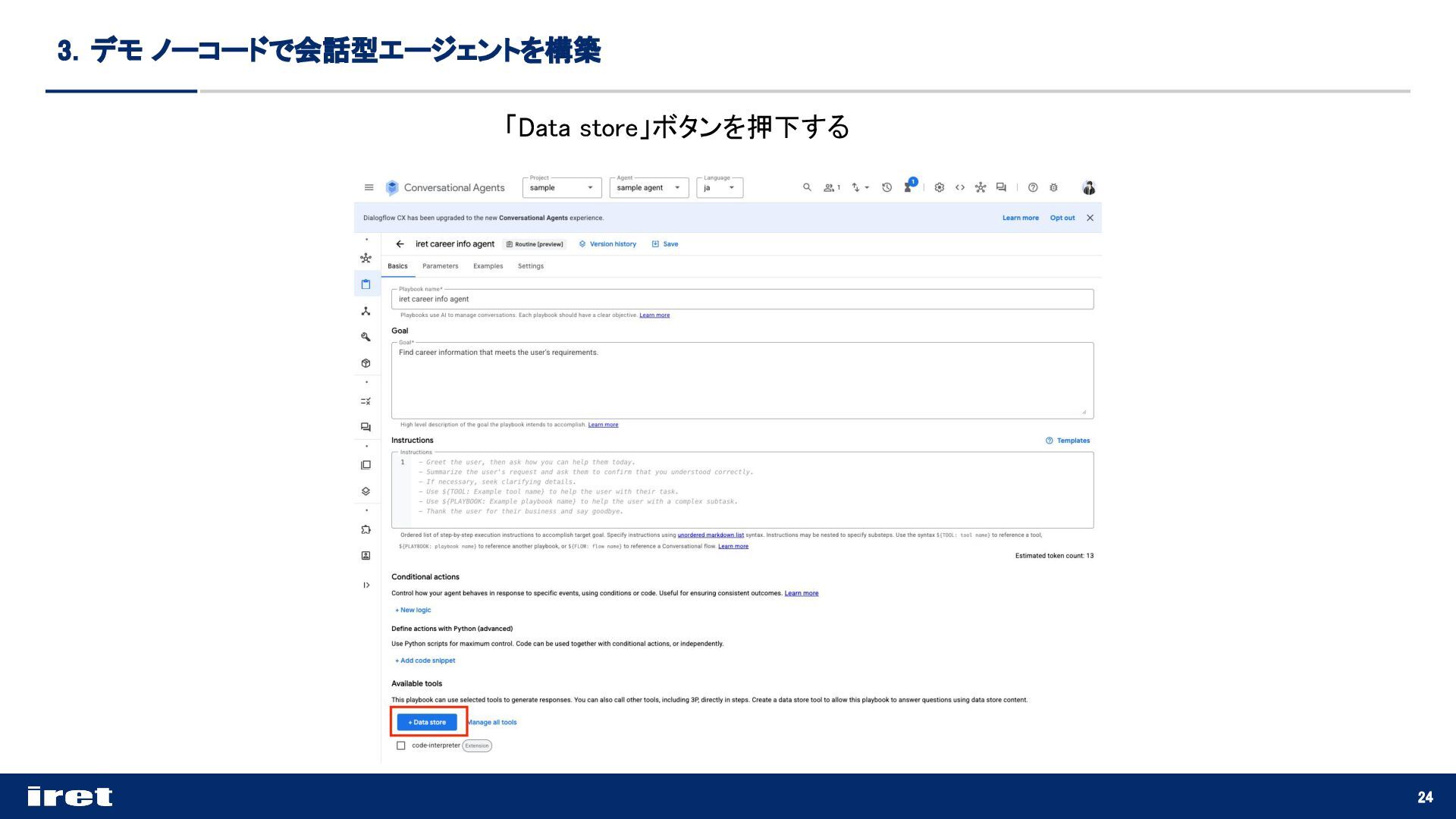Open the test cases checklist sidebar icon
The image size is (1456, 819).
(x=366, y=401)
